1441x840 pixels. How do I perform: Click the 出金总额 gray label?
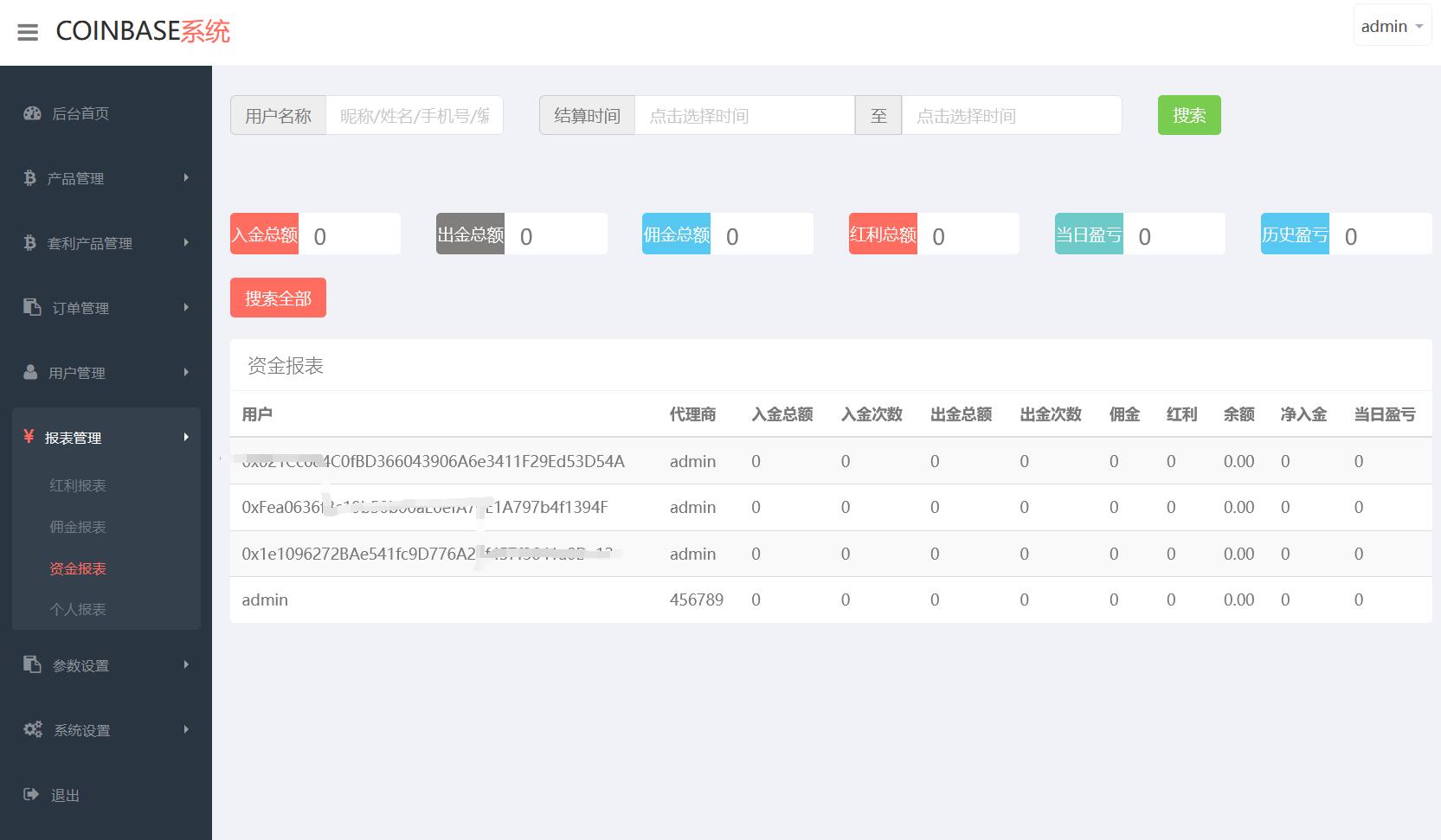click(470, 234)
